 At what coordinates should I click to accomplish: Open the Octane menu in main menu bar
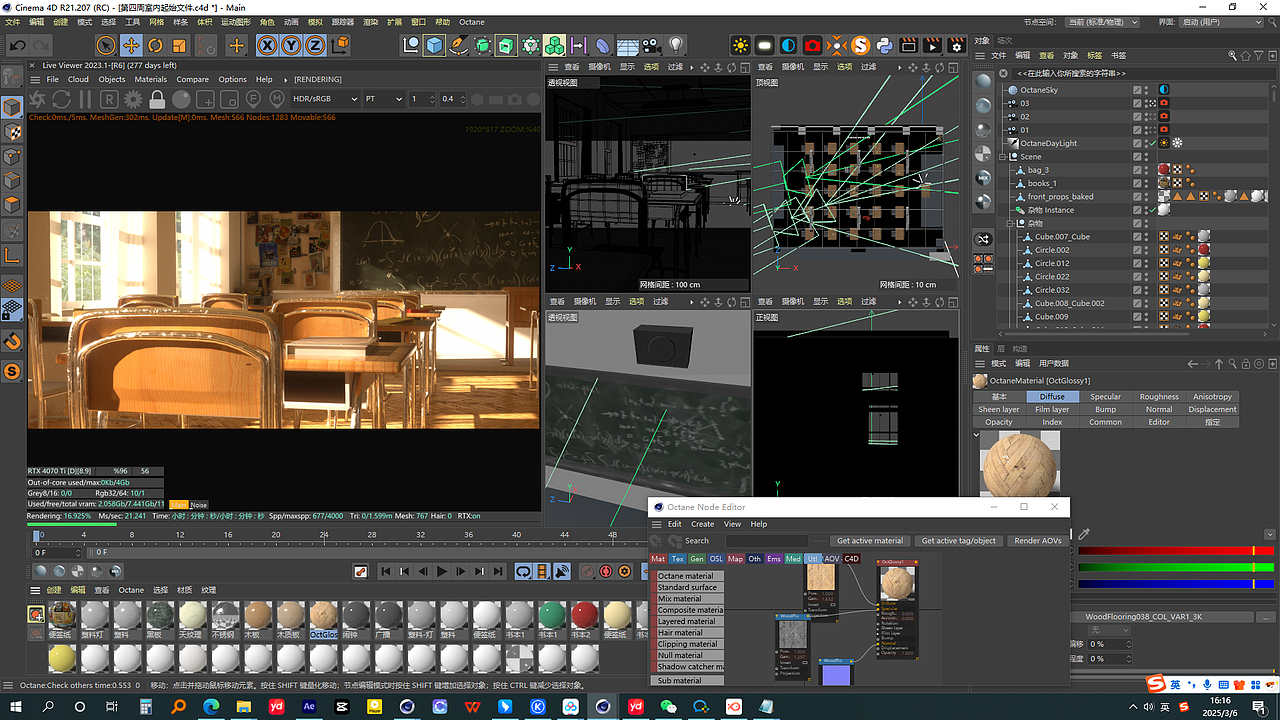pyautogui.click(x=472, y=22)
